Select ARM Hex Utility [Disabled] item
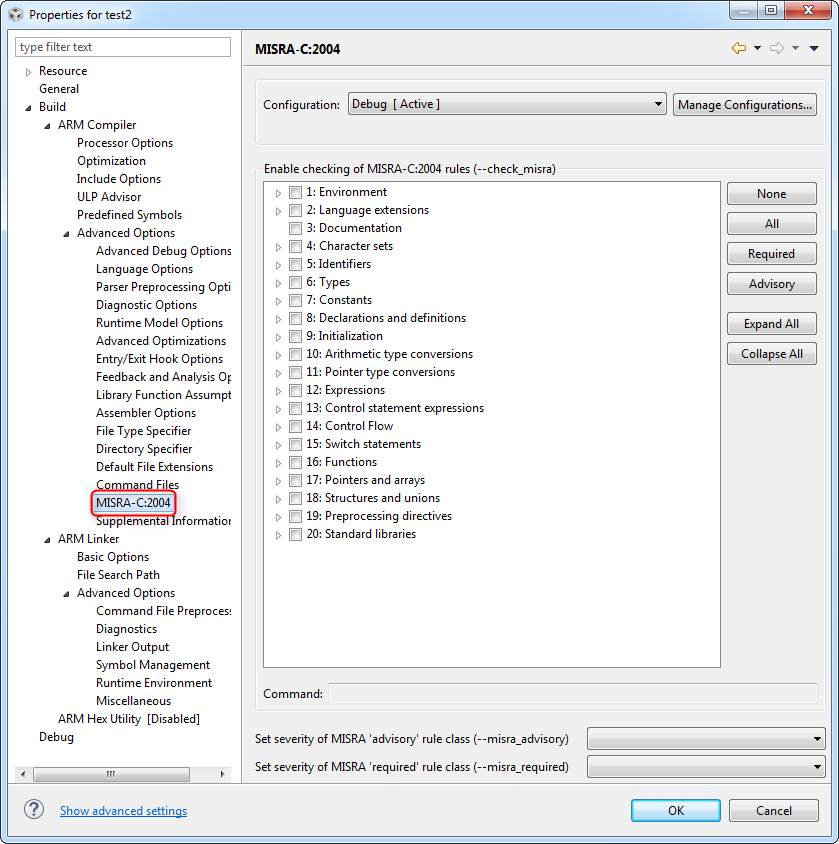 129,719
